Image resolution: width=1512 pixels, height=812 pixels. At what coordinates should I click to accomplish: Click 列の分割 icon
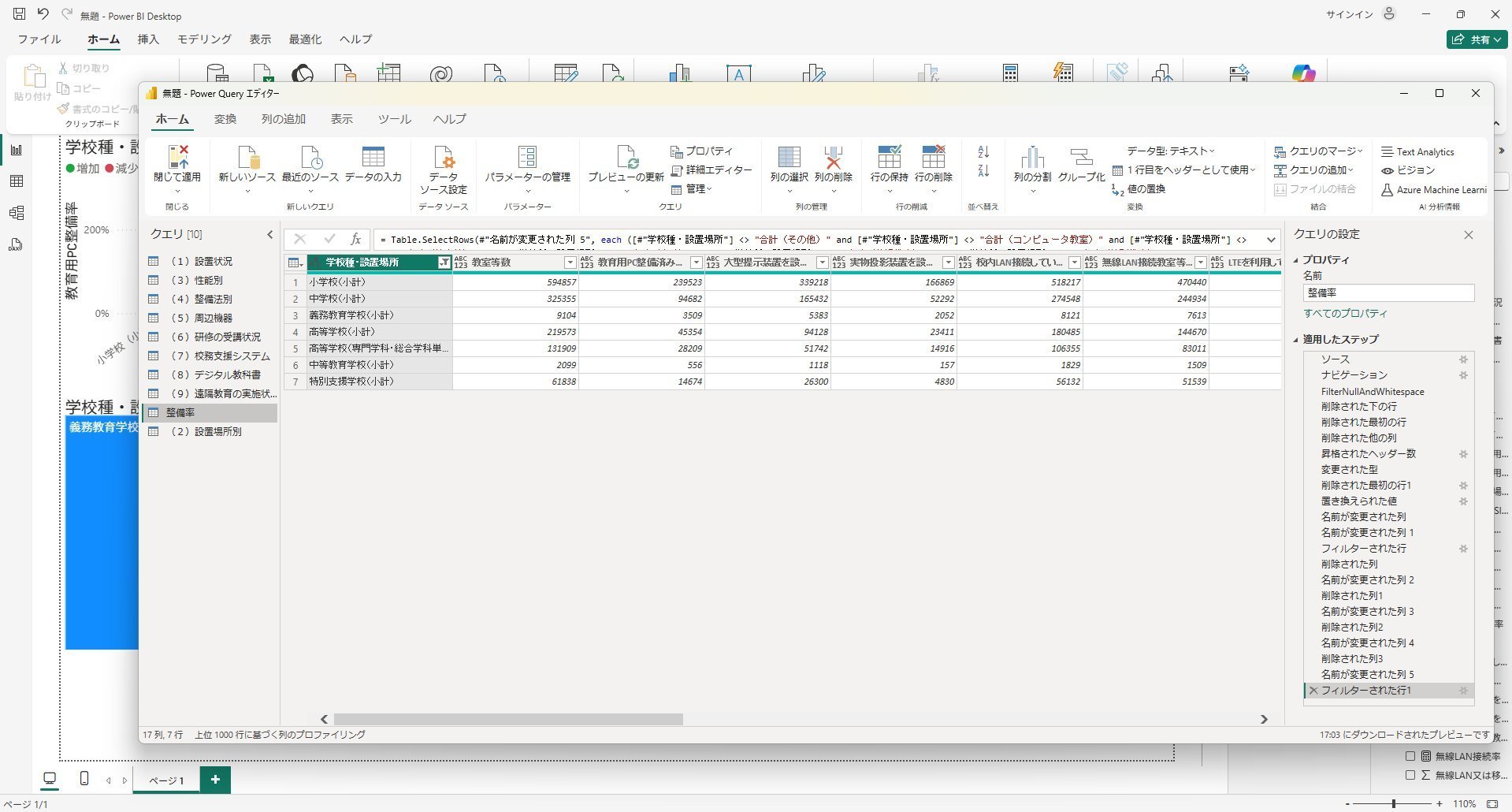point(1032,156)
